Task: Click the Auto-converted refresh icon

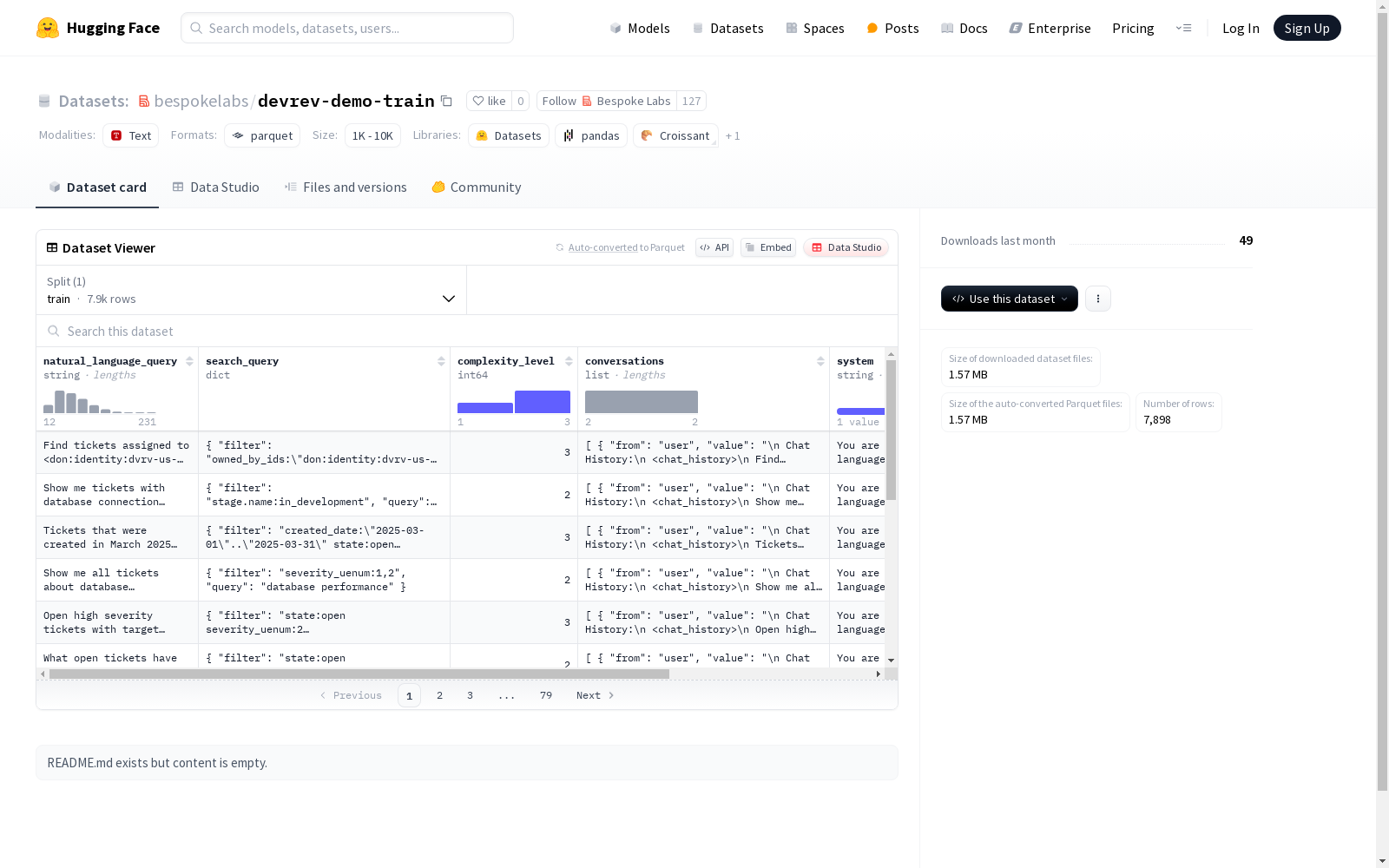Action: (x=560, y=247)
